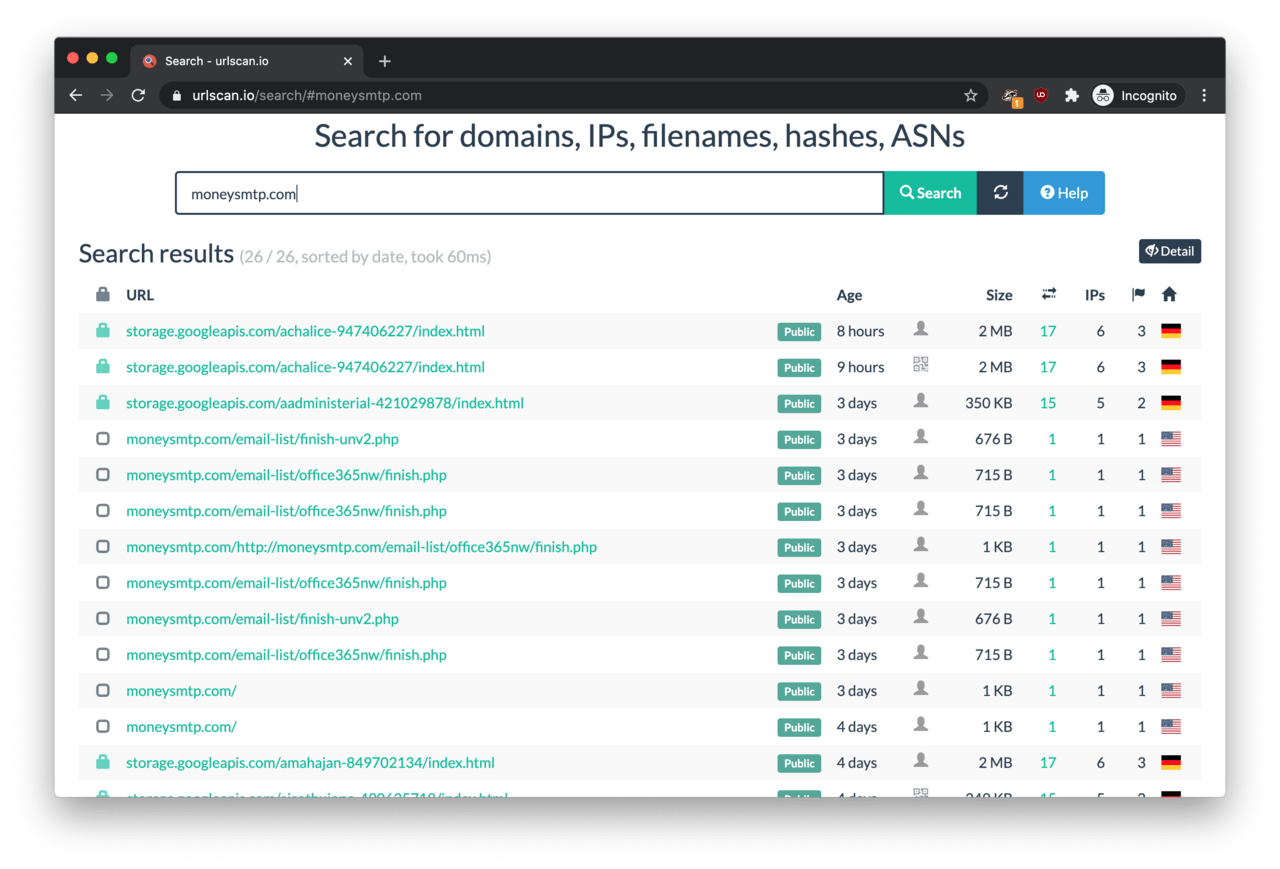Click the Public badge on the 8 hours row

pyautogui.click(x=799, y=332)
